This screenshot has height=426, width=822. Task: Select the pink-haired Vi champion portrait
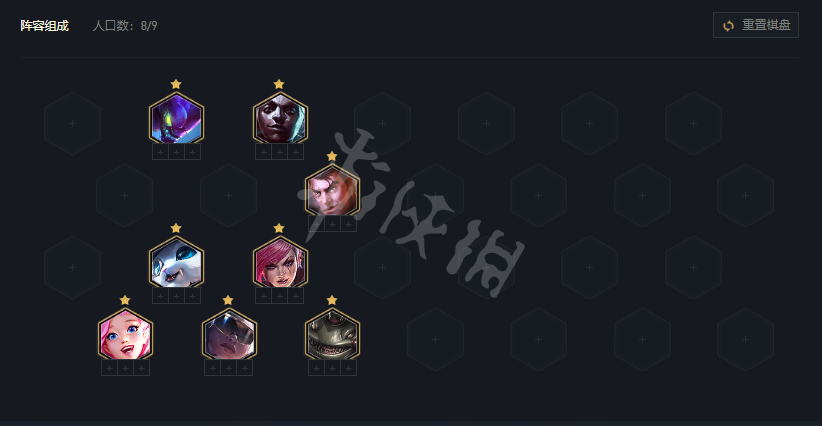click(280, 263)
